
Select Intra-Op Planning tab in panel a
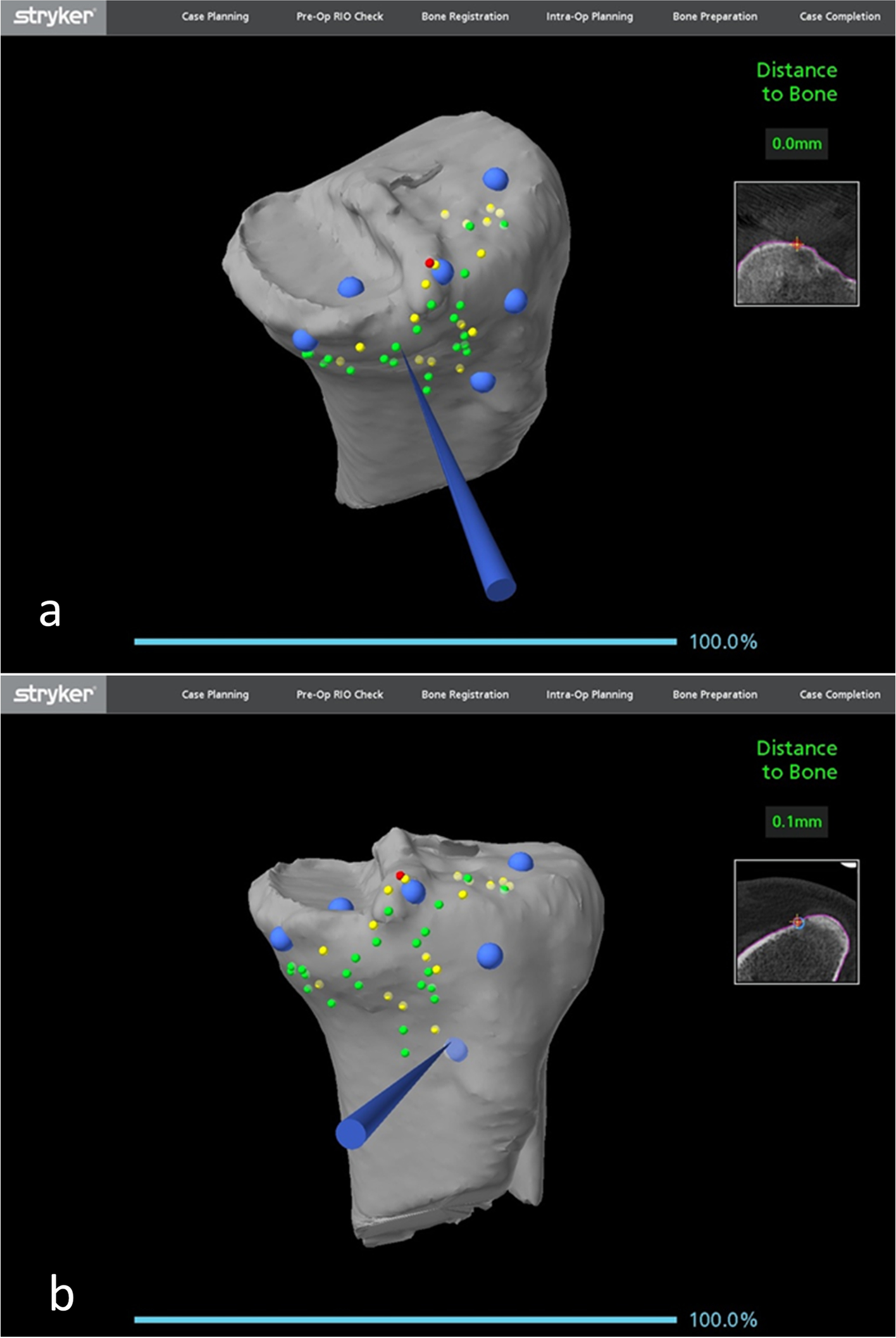coord(590,16)
